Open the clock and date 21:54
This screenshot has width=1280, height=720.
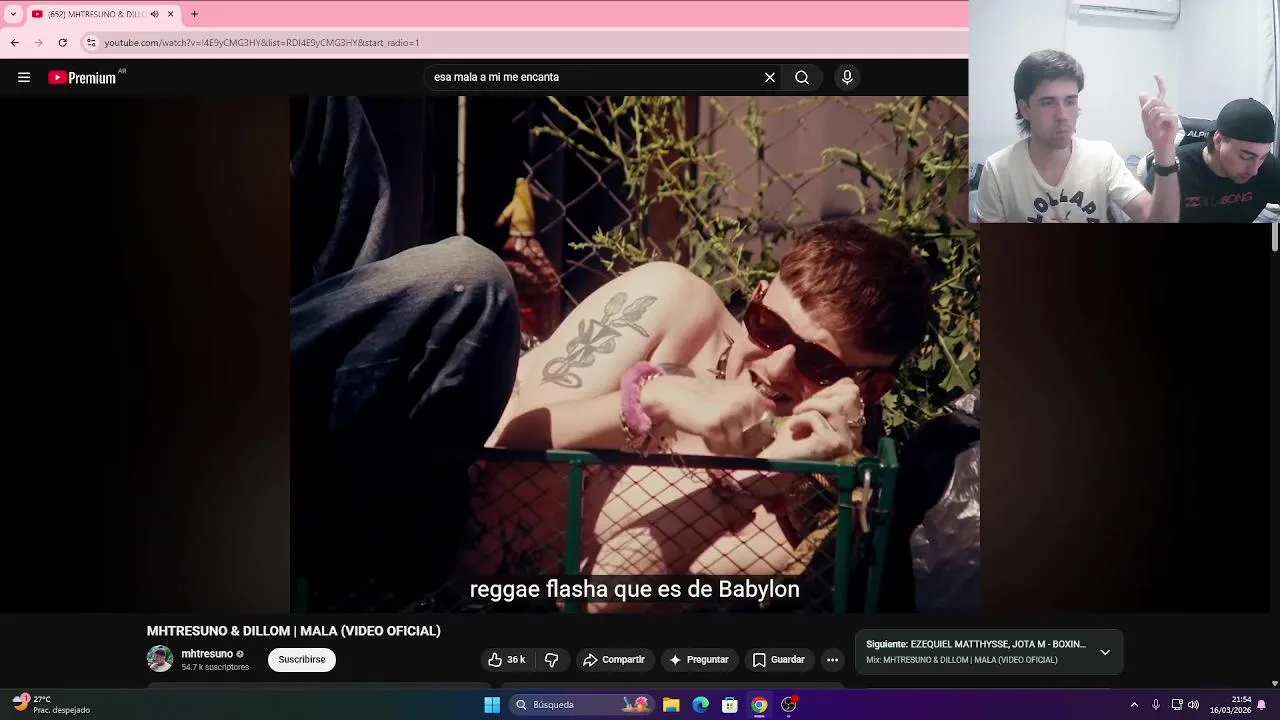click(x=1230, y=705)
